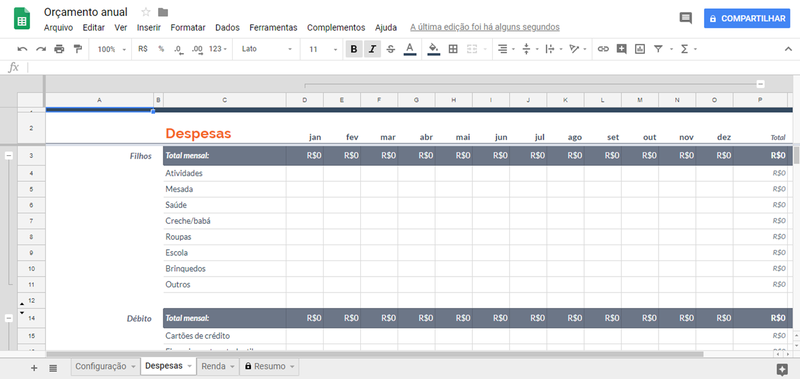Image resolution: width=800 pixels, height=379 pixels.
Task: Switch to the Resumo sheet tab
Action: point(269,366)
